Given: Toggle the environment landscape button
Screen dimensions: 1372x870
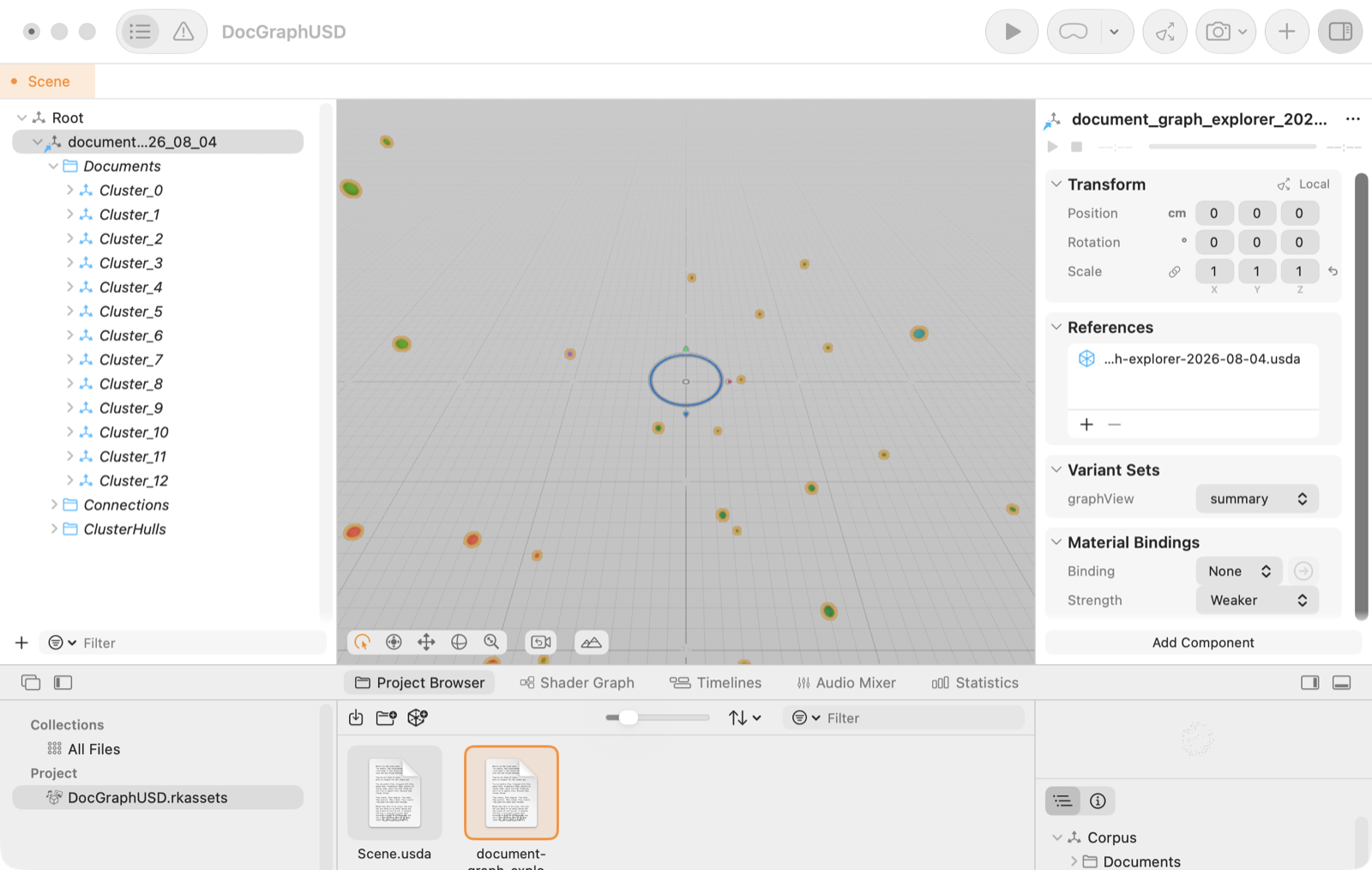Looking at the screenshot, I should [592, 642].
